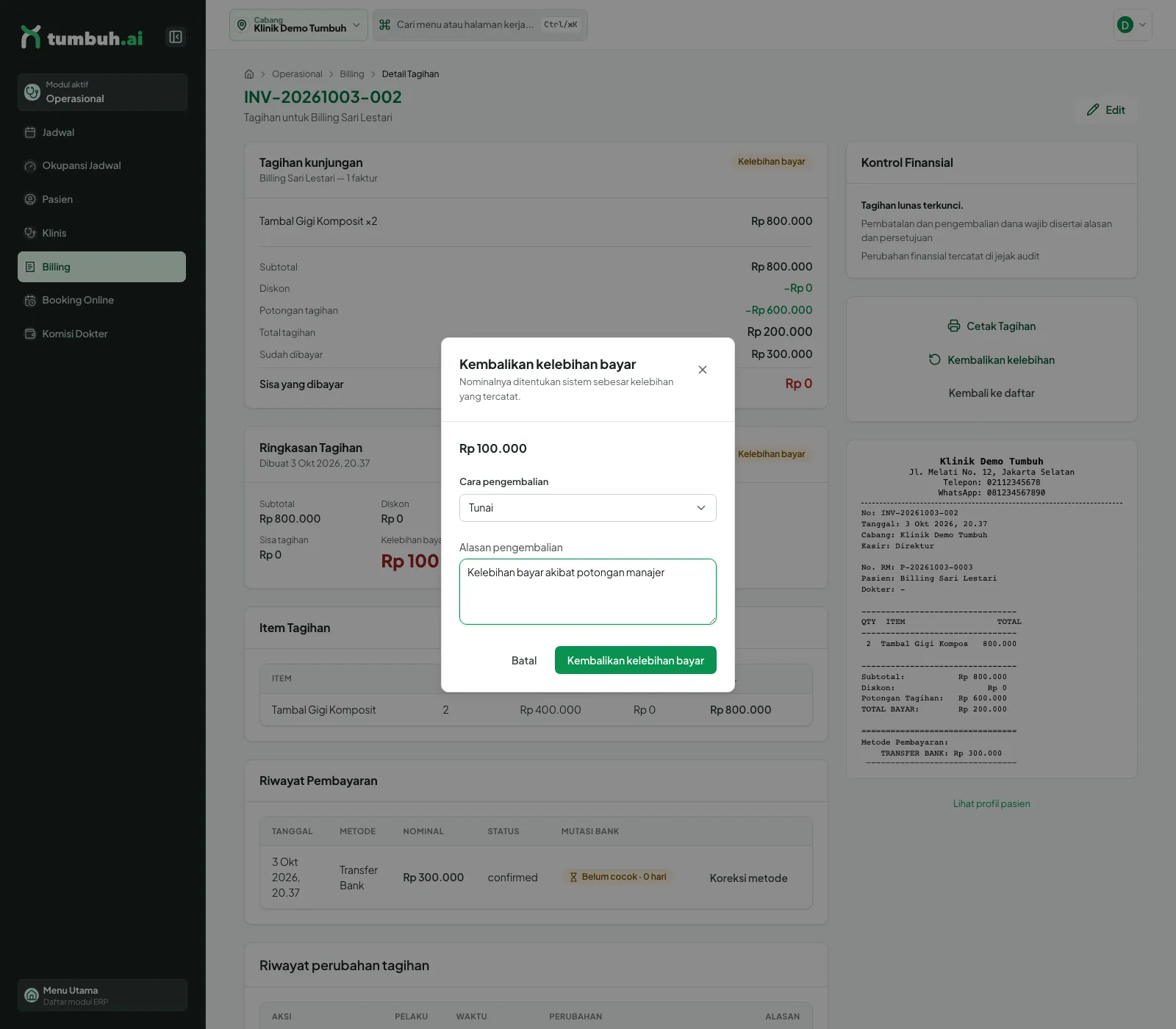Click the home breadcrumb icon
This screenshot has height=1029, width=1176.
coord(249,74)
